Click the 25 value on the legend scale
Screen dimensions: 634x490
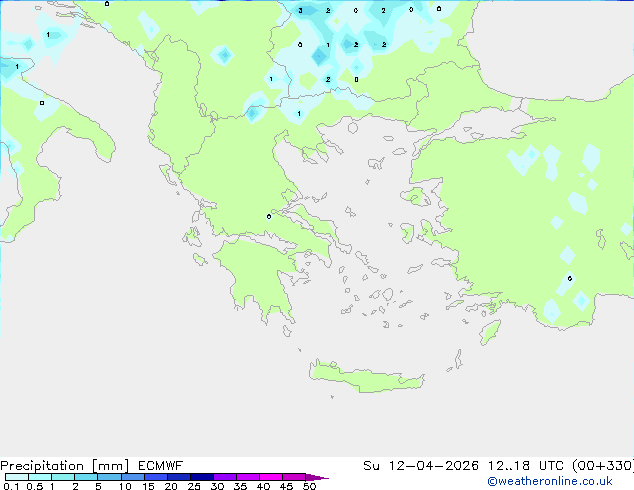pos(194,487)
